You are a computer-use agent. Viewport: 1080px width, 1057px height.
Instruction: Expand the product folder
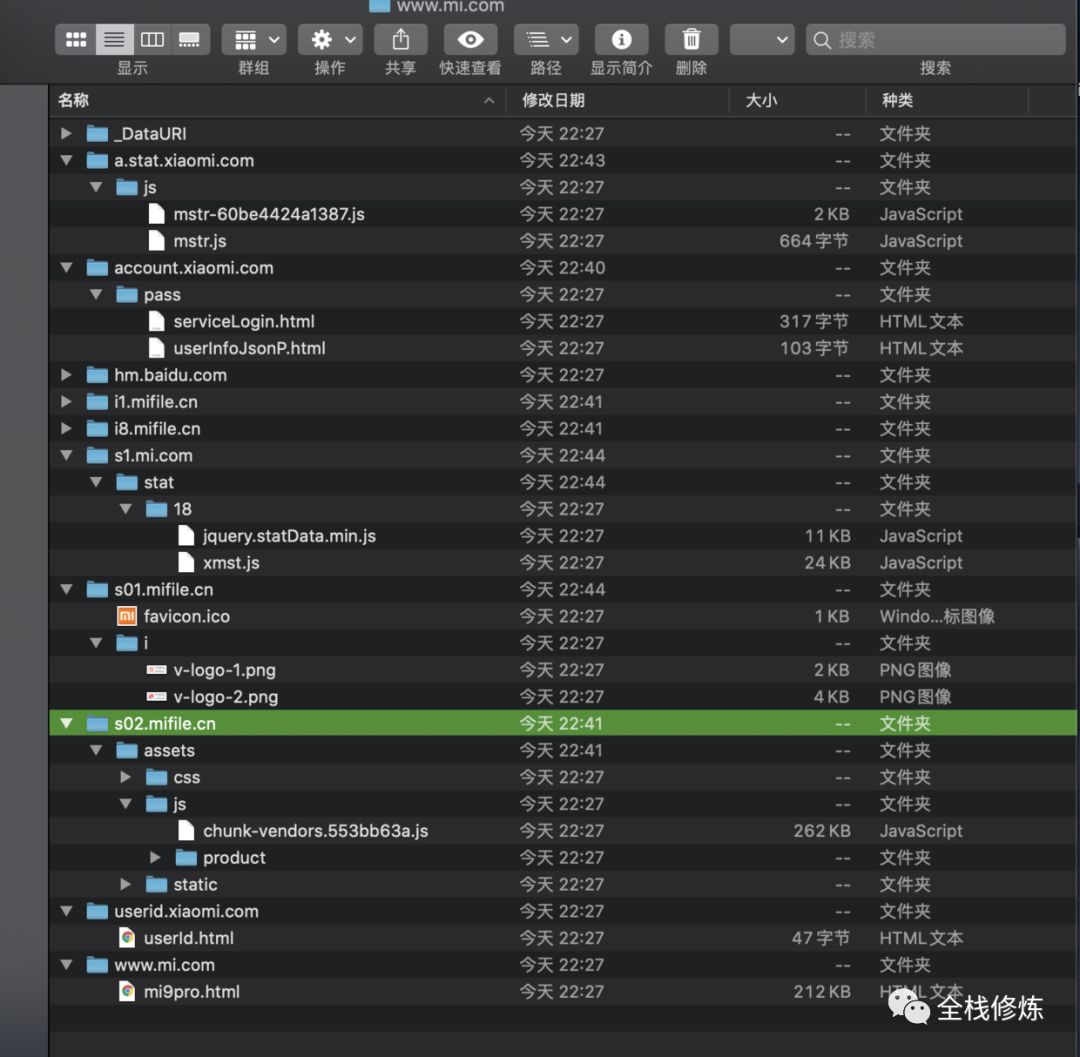155,857
